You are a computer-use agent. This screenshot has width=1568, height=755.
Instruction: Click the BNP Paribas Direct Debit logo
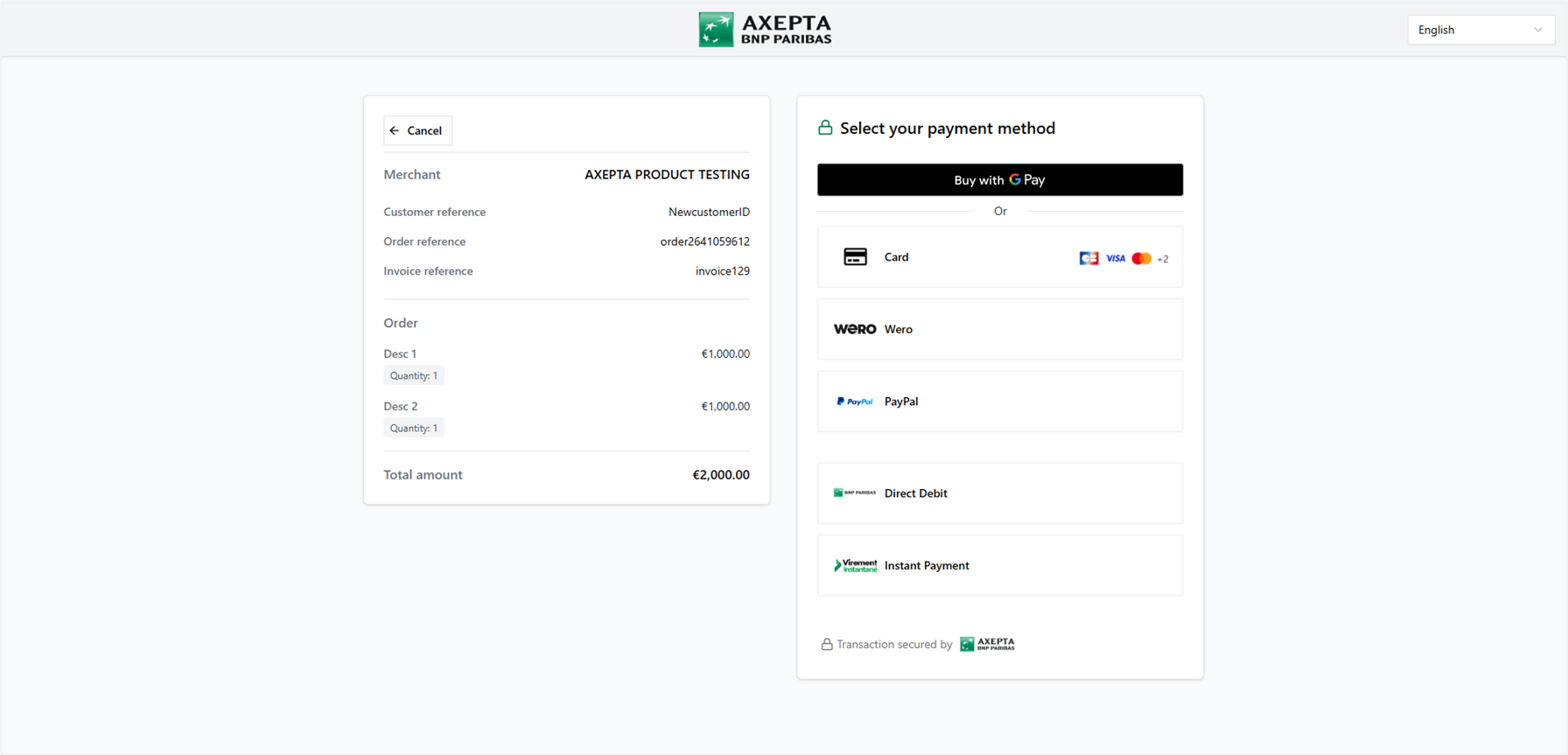[854, 493]
